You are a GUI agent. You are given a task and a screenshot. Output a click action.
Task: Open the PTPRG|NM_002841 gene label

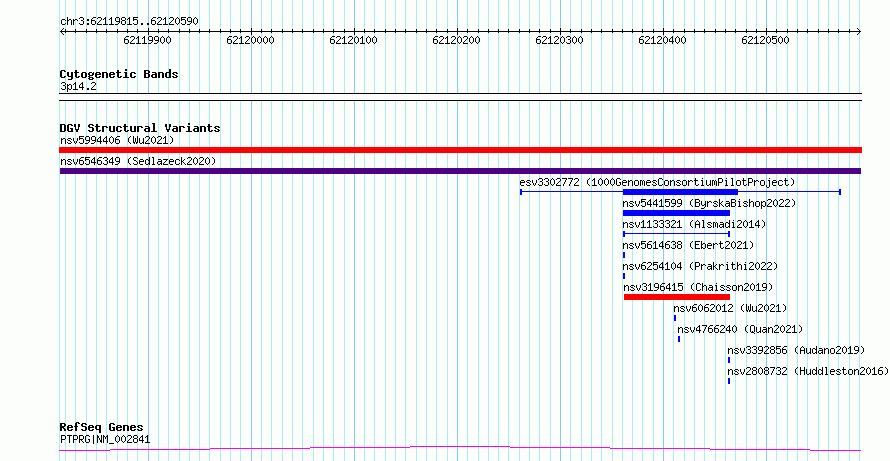pyautogui.click(x=105, y=439)
